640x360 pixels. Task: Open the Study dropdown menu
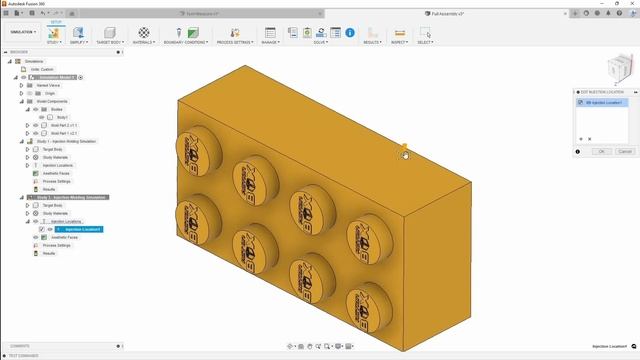tap(54, 42)
